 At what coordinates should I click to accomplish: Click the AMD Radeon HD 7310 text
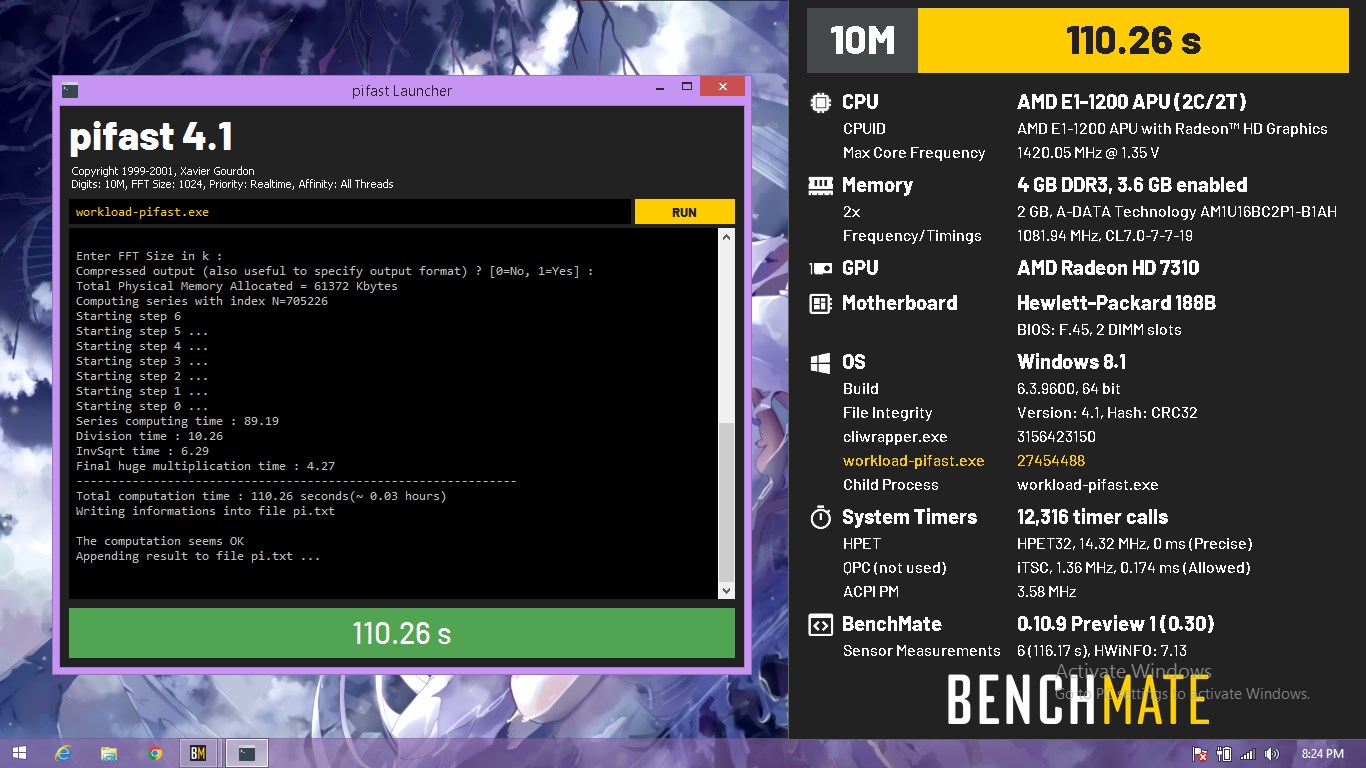[x=1108, y=268]
